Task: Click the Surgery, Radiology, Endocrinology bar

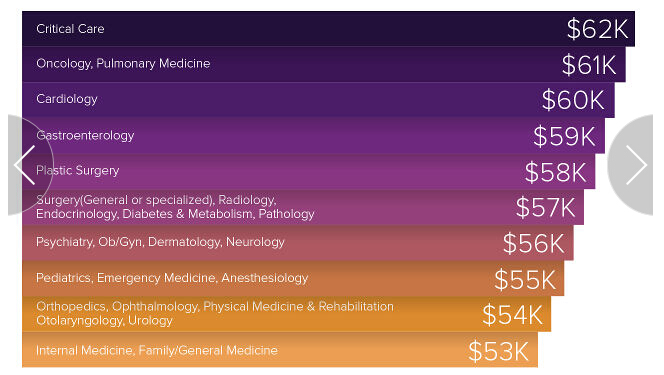Action: [x=303, y=207]
